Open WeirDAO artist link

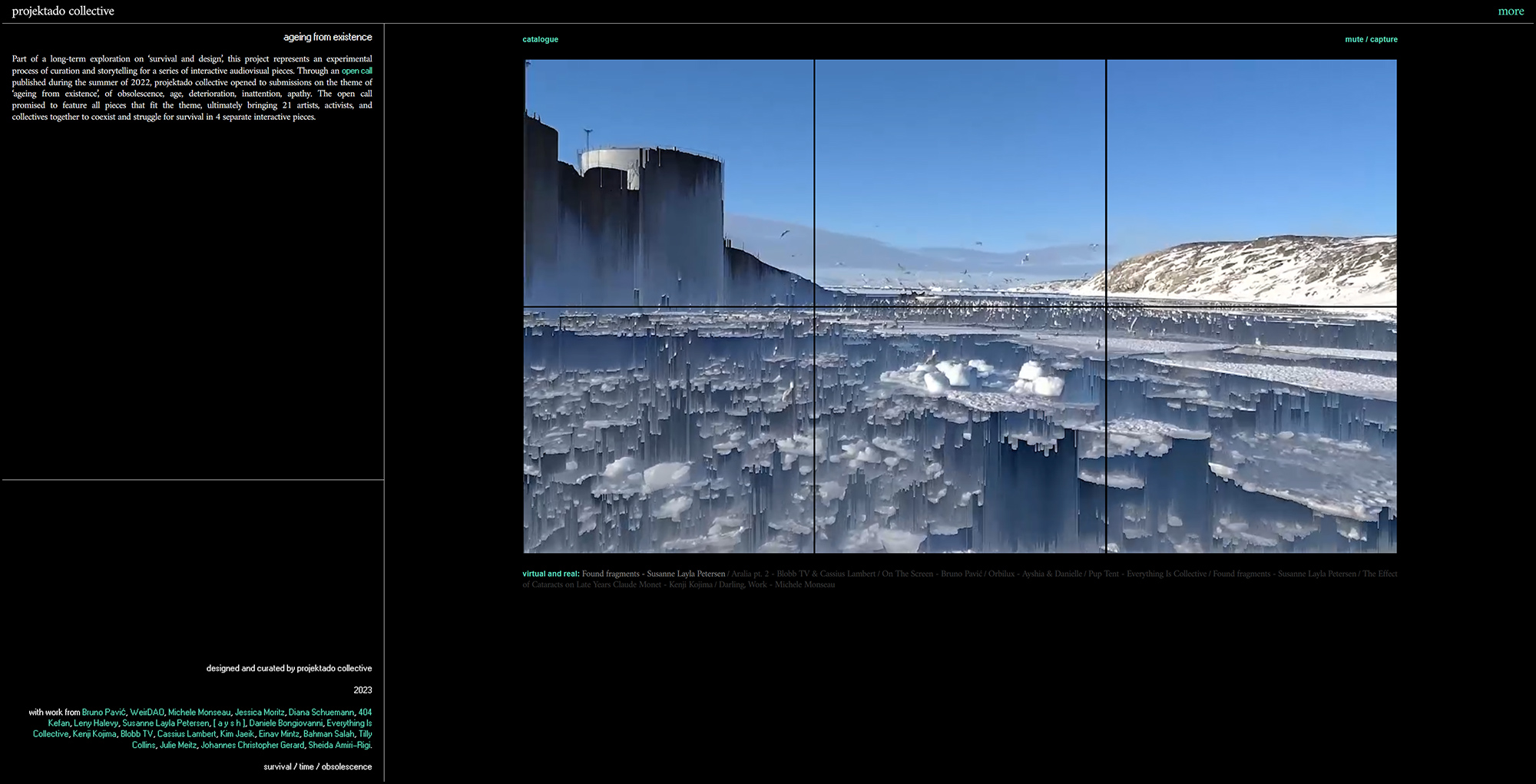pyautogui.click(x=147, y=713)
